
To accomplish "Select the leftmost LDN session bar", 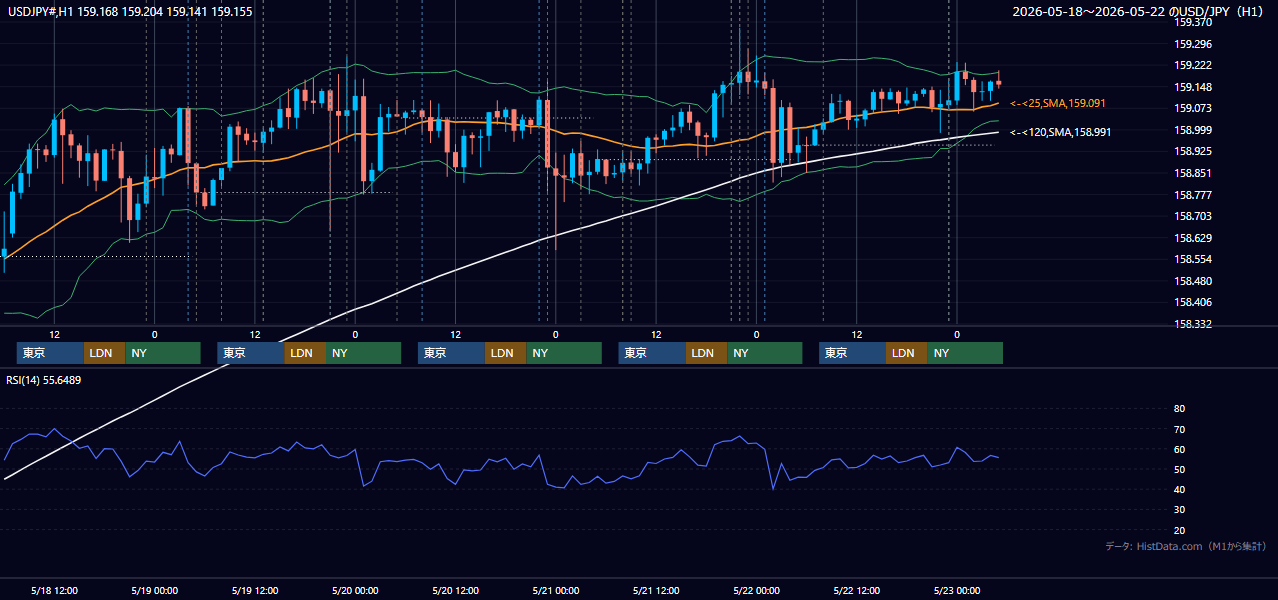I will [x=105, y=353].
